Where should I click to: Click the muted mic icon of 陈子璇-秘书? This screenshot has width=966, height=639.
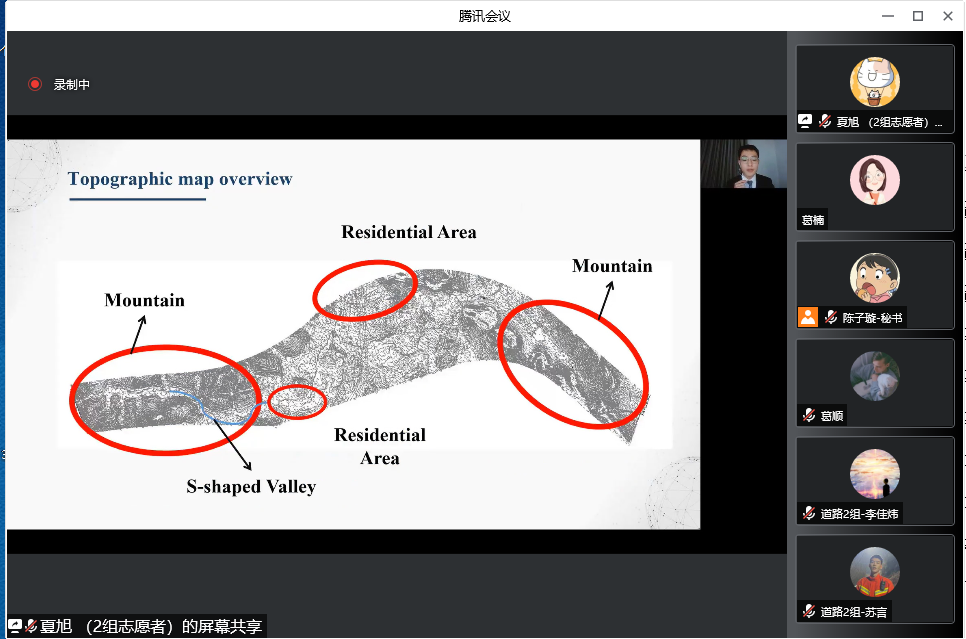[x=830, y=317]
